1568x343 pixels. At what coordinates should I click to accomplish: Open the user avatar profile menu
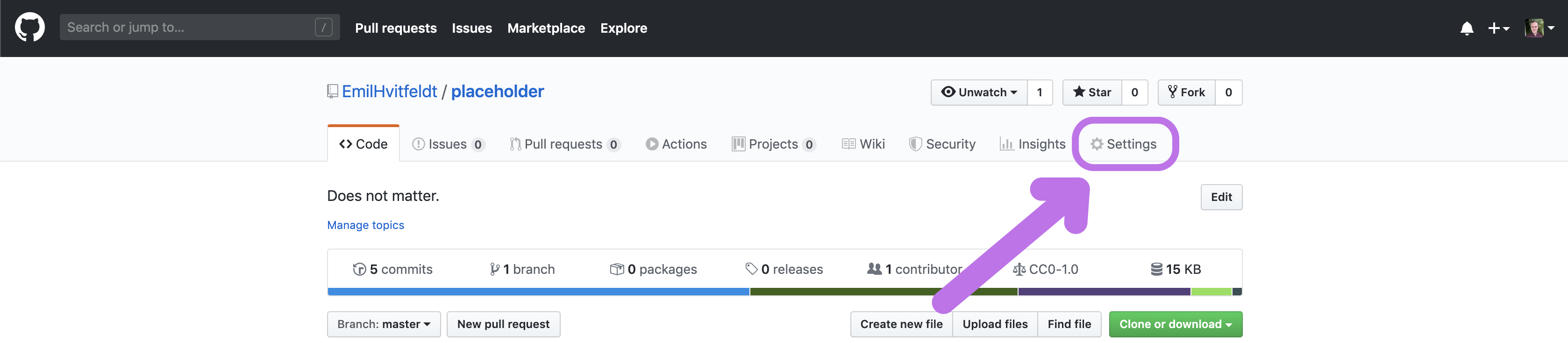point(1539,28)
